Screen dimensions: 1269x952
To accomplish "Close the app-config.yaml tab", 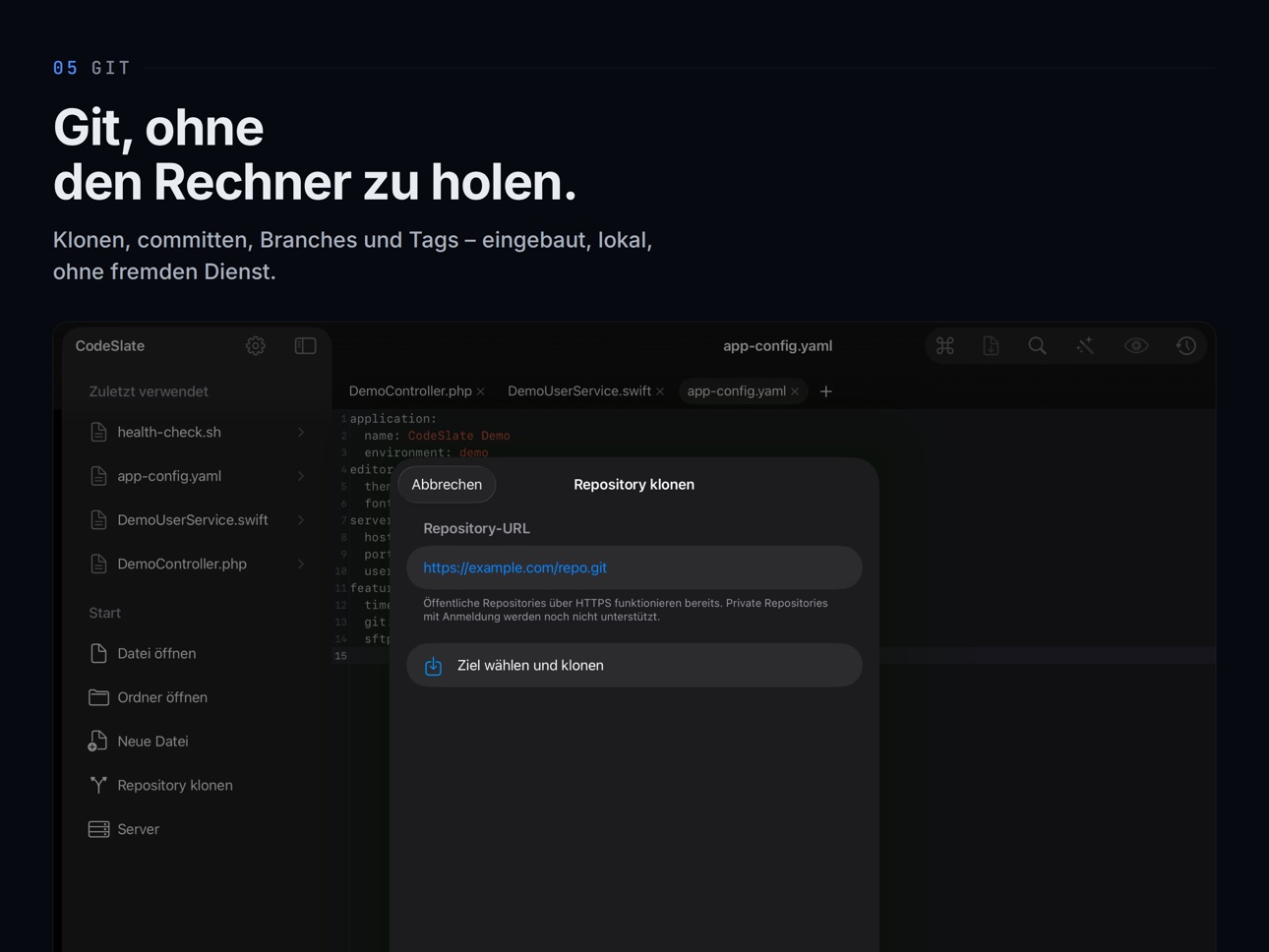I will (x=795, y=391).
